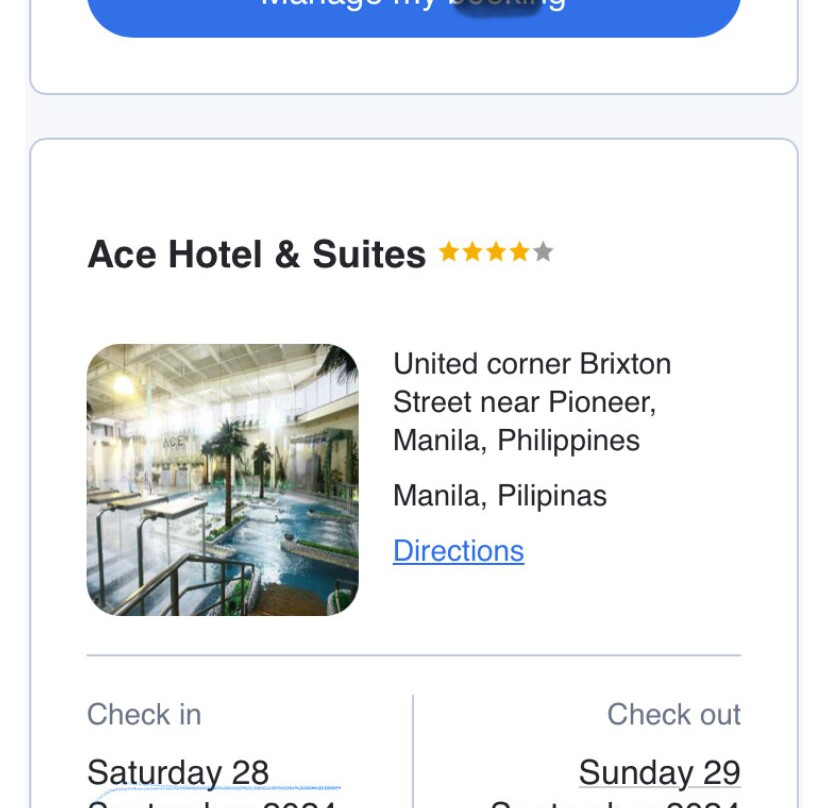This screenshot has width=828, height=808.
Task: Click the "Manila, Pilipinas" location text
Action: (x=499, y=496)
